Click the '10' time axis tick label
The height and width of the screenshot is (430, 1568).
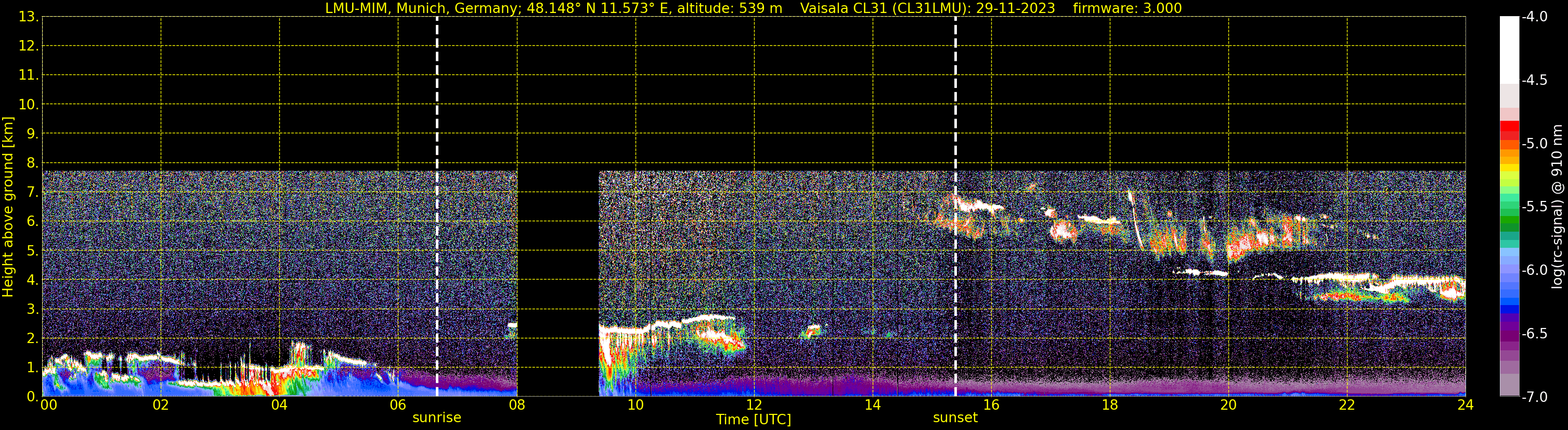636,405
